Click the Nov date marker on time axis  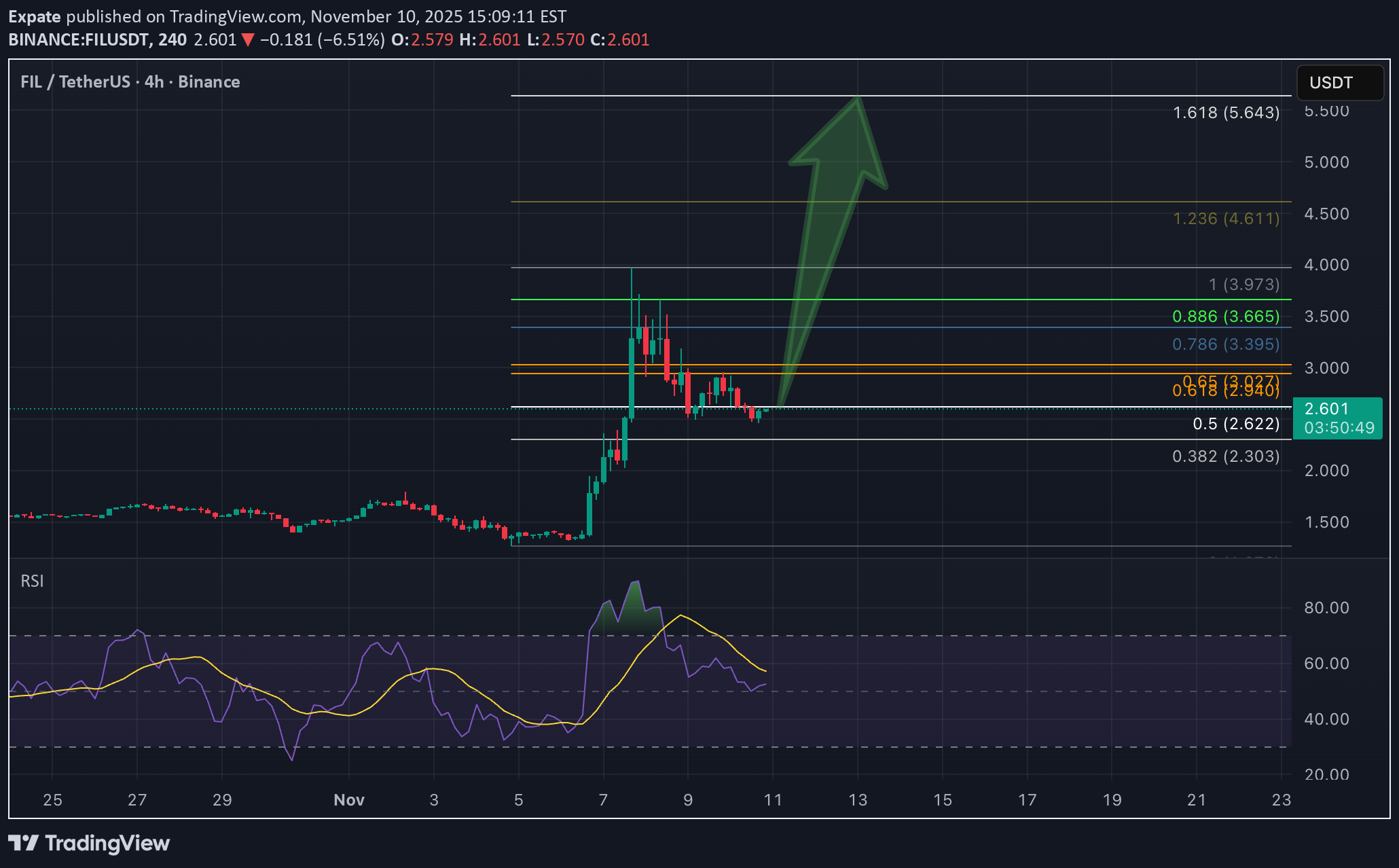(349, 800)
